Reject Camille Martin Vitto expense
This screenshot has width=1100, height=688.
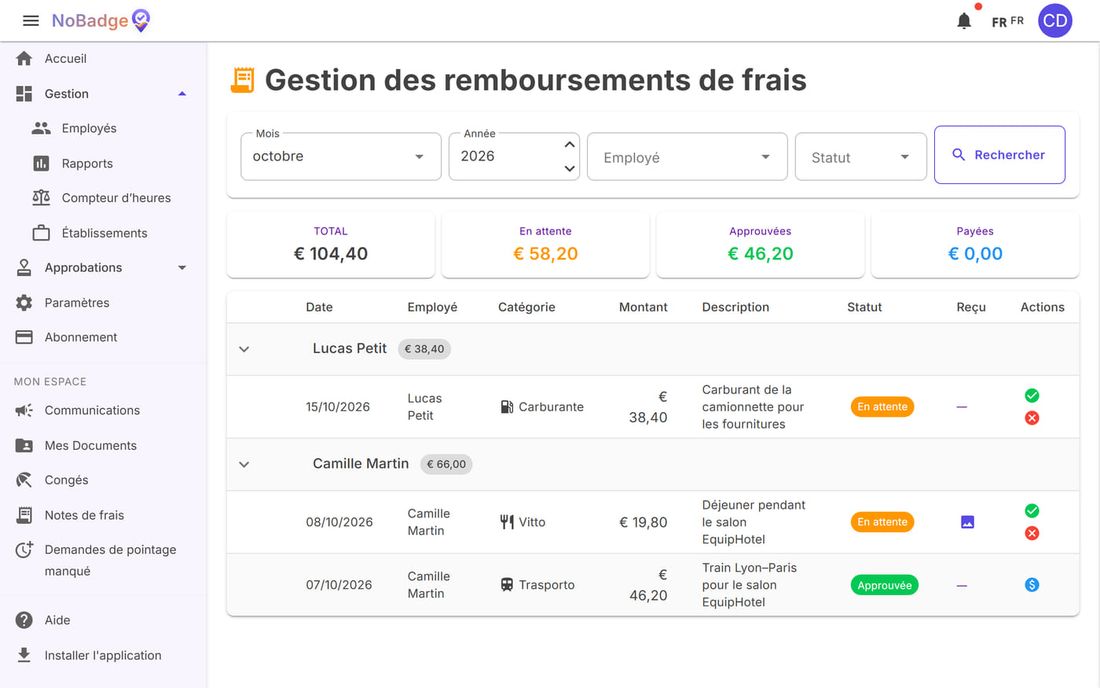(x=1031, y=533)
